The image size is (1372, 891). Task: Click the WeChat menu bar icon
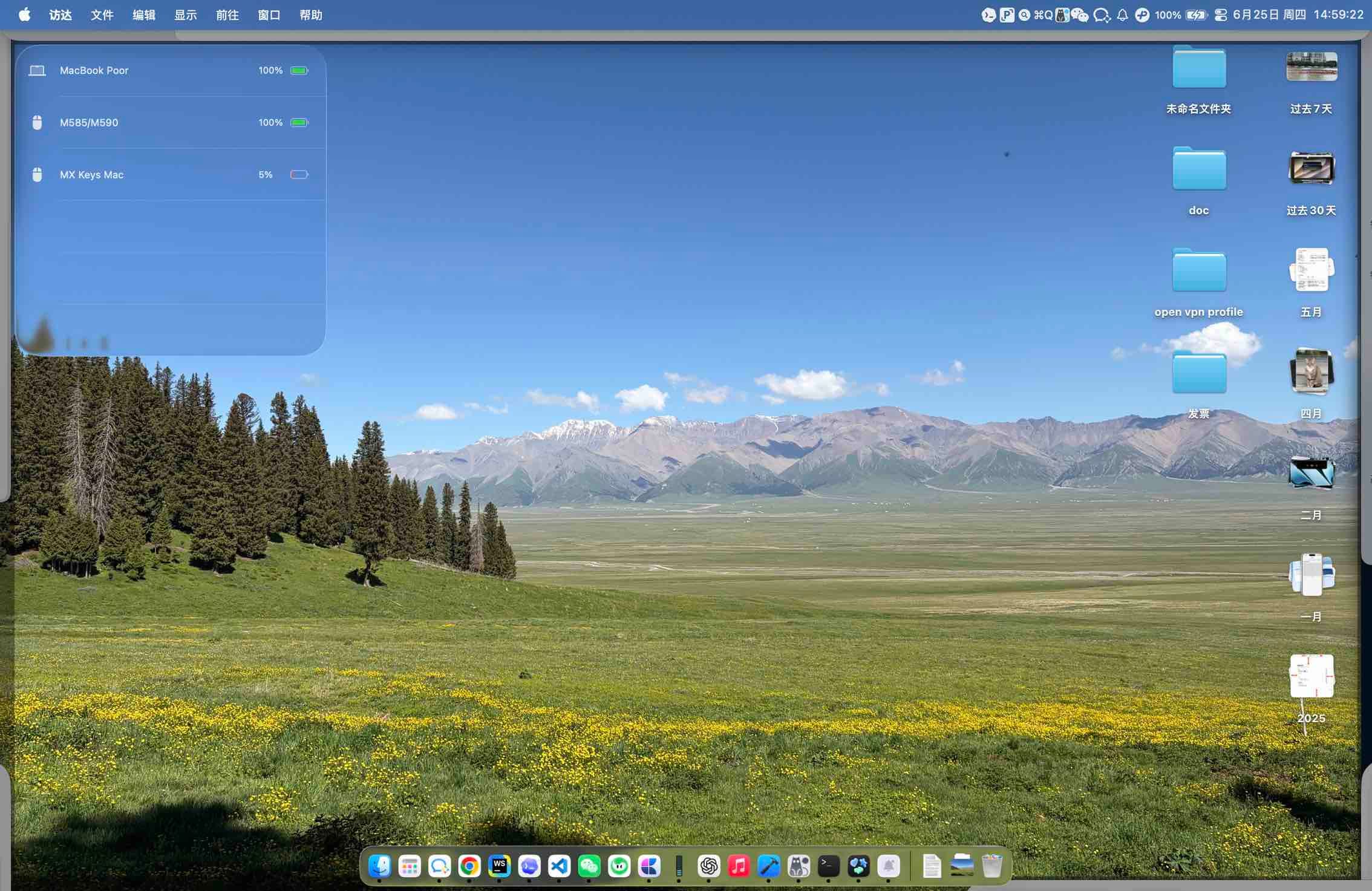tap(1080, 15)
